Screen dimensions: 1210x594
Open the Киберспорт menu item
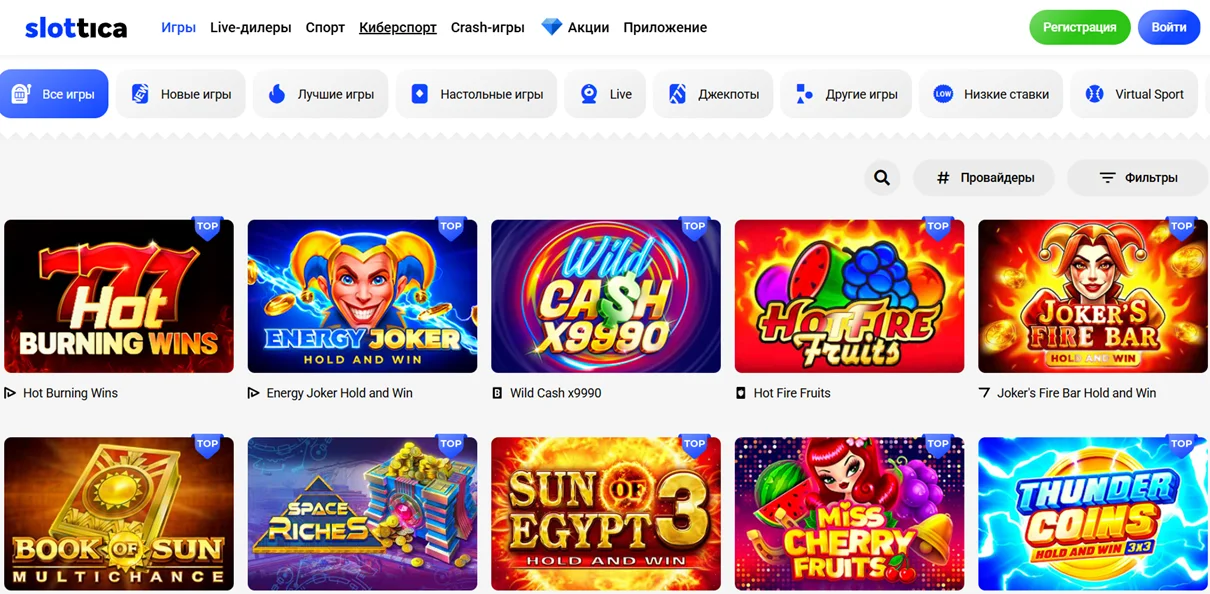pyautogui.click(x=398, y=27)
